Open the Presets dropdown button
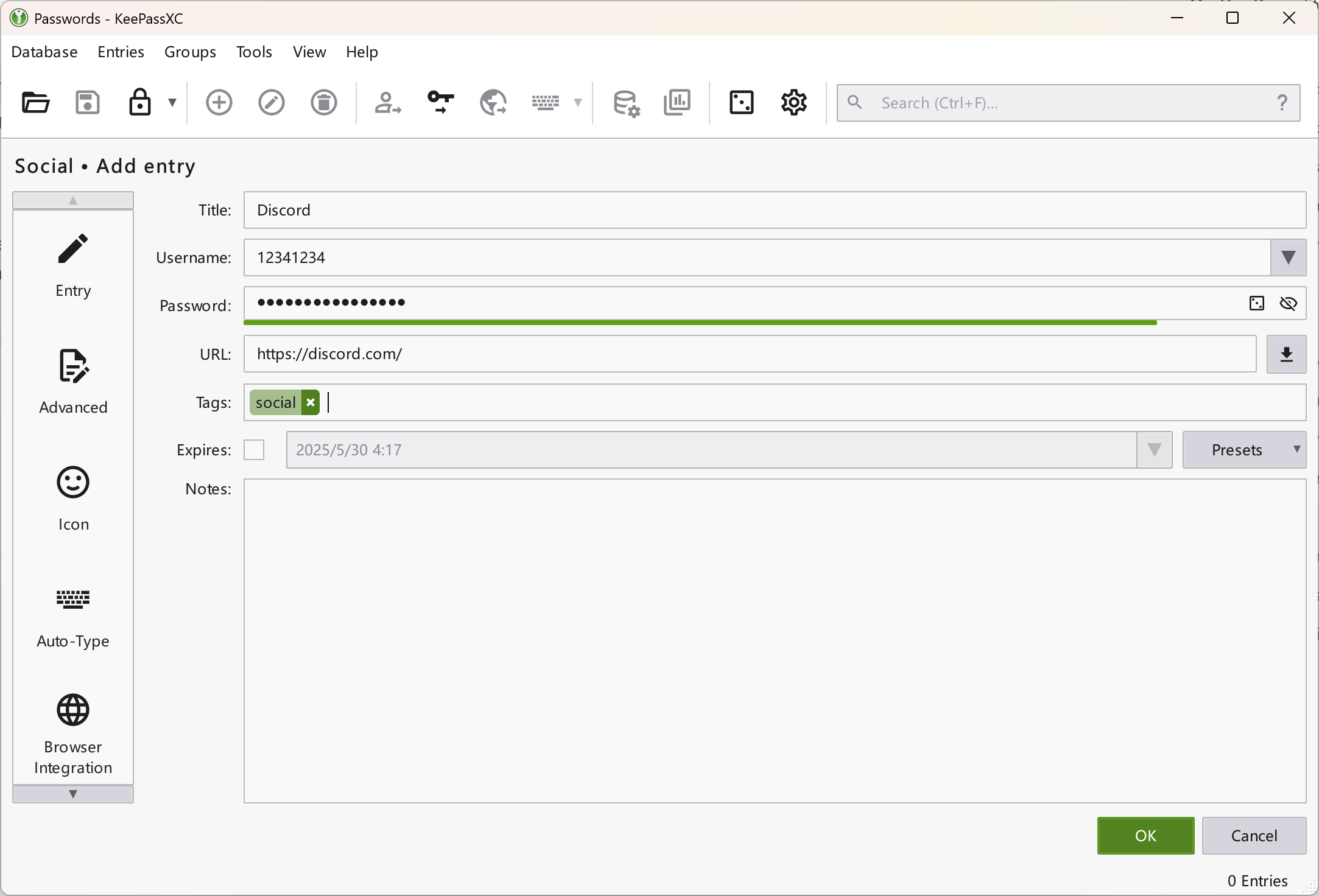Image resolution: width=1319 pixels, height=896 pixels. coord(1244,450)
